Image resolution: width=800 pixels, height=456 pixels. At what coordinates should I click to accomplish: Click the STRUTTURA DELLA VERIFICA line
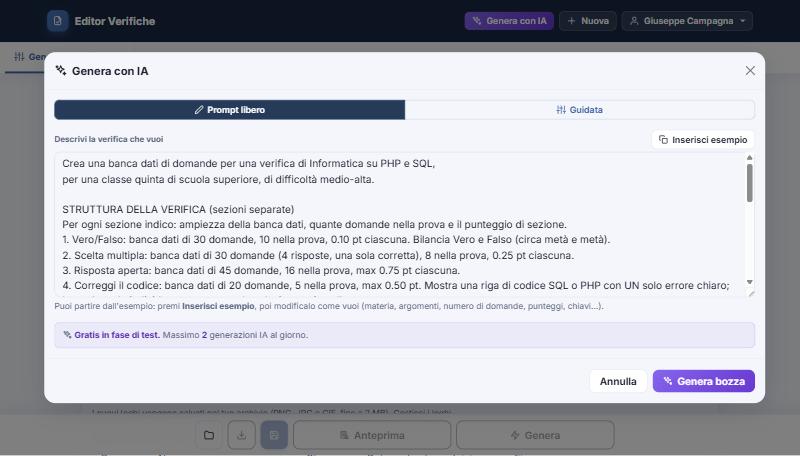pyautogui.click(x=178, y=209)
